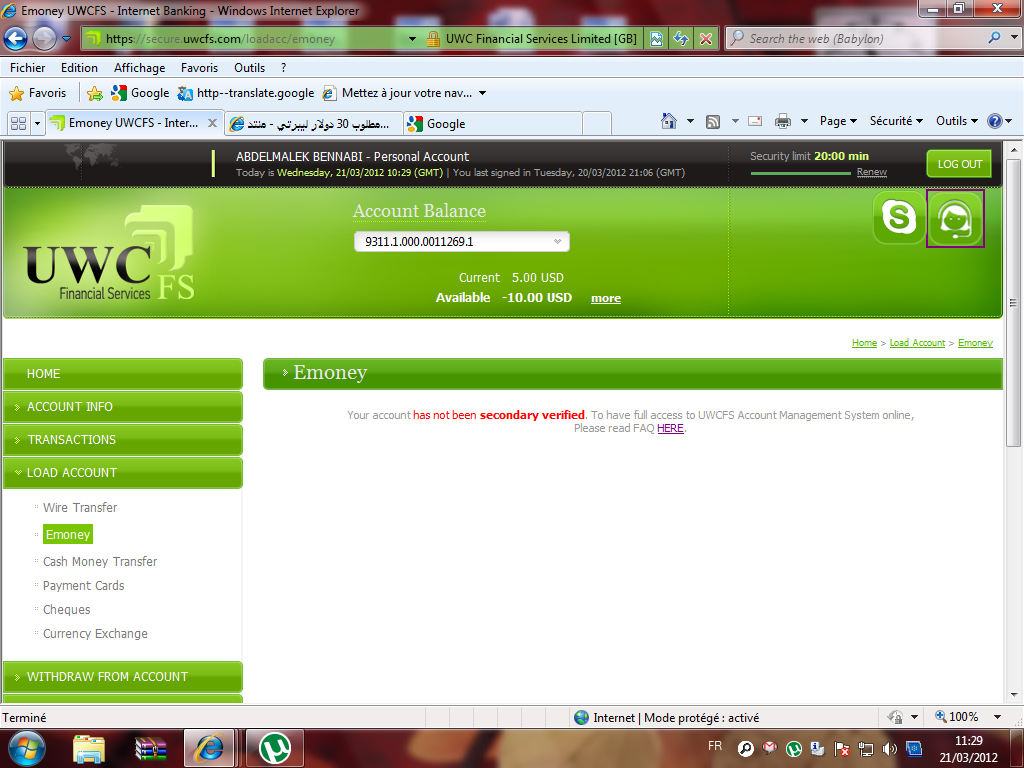1024x768 pixels.
Task: Open the Favoris star button
Action: pos(38,93)
